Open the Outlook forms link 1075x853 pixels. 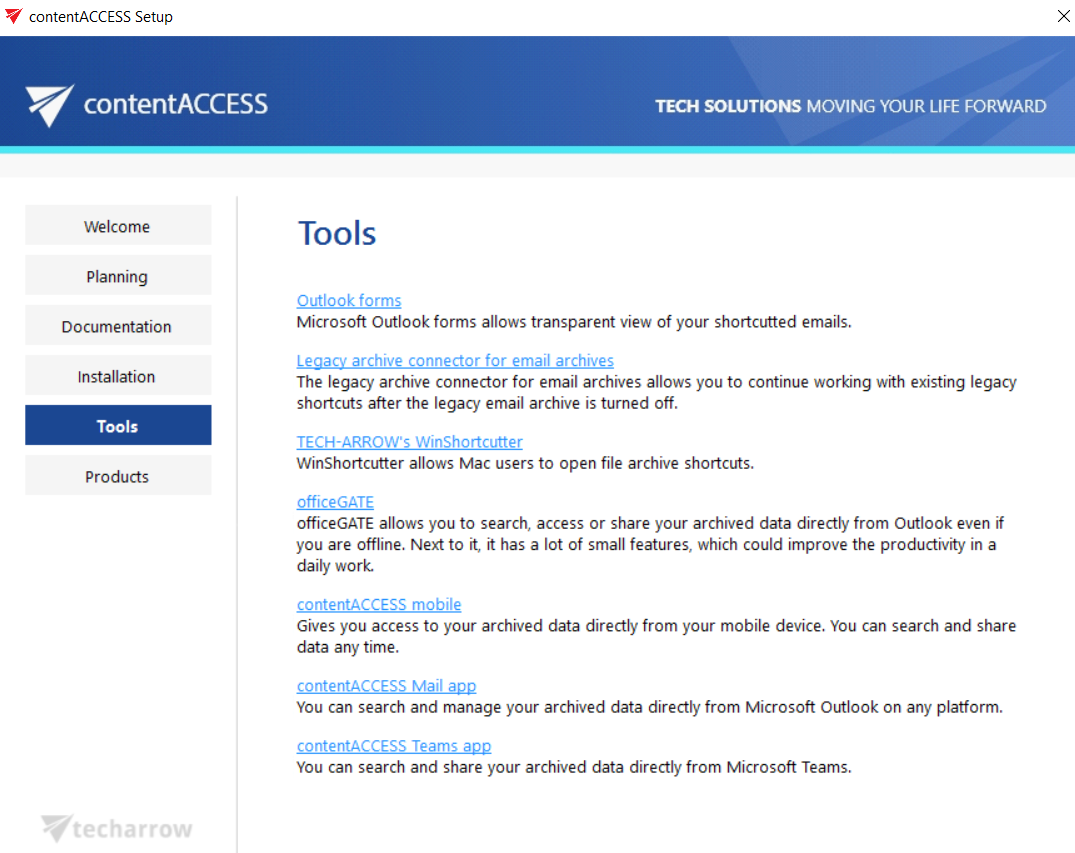[348, 300]
